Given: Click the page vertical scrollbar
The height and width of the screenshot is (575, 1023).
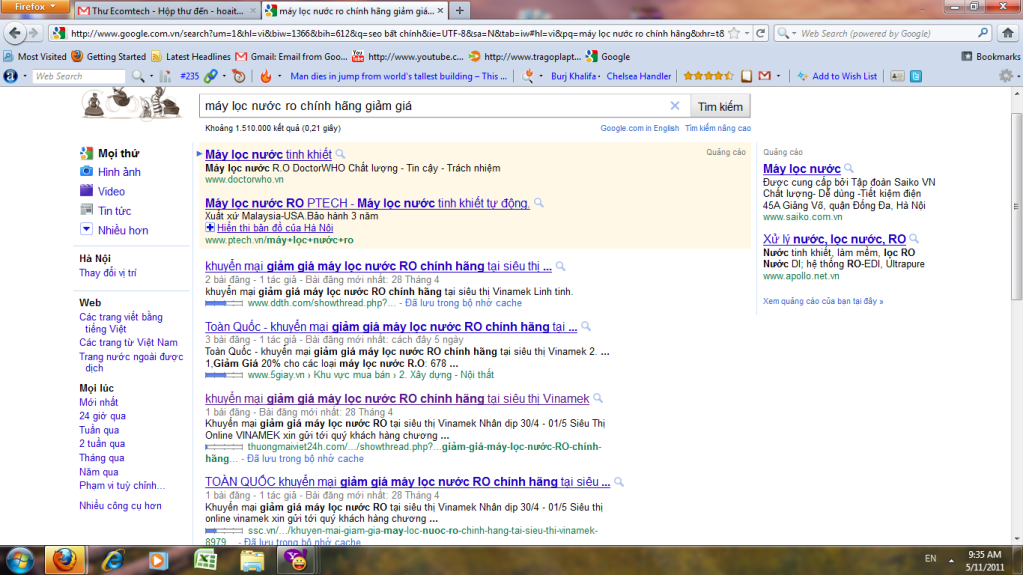Looking at the screenshot, I should click(1016, 208).
